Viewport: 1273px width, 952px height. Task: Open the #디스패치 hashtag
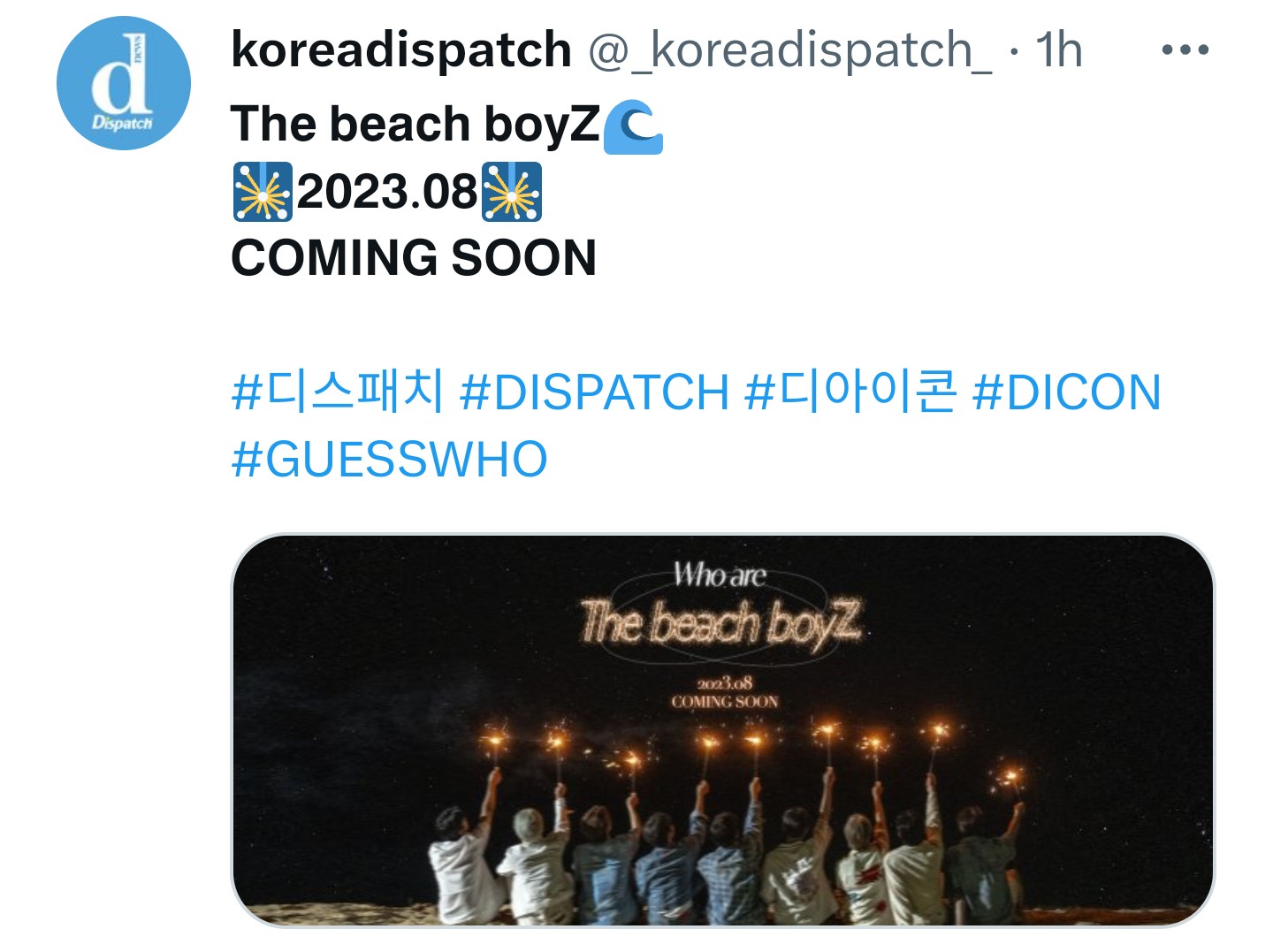tap(337, 392)
